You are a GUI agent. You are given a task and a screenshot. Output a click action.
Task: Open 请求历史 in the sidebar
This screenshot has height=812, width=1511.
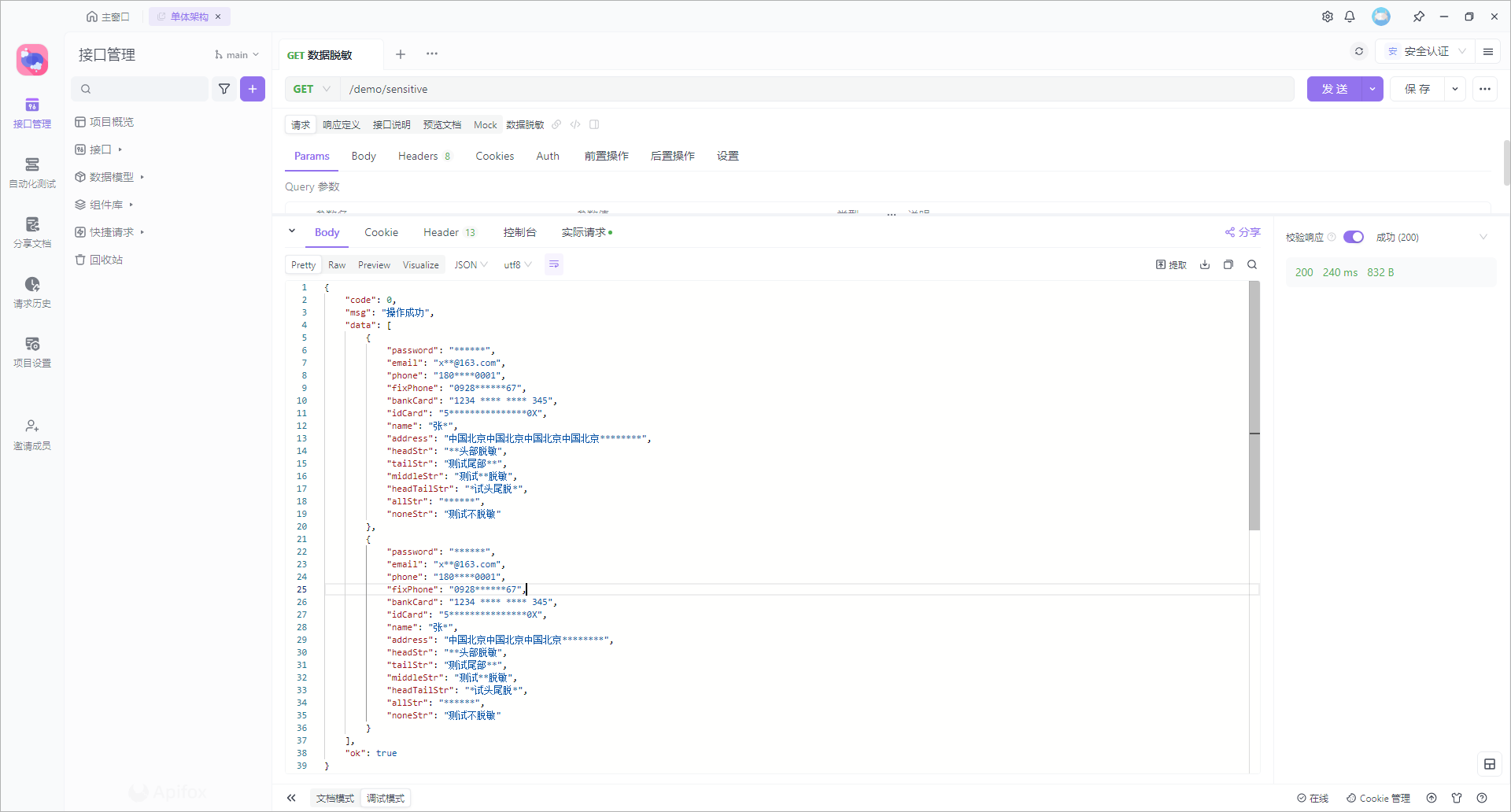click(32, 292)
